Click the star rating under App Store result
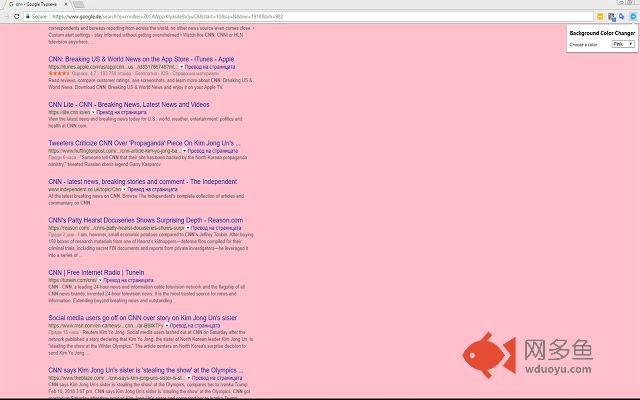The width and height of the screenshot is (640, 400). pyautogui.click(x=59, y=73)
